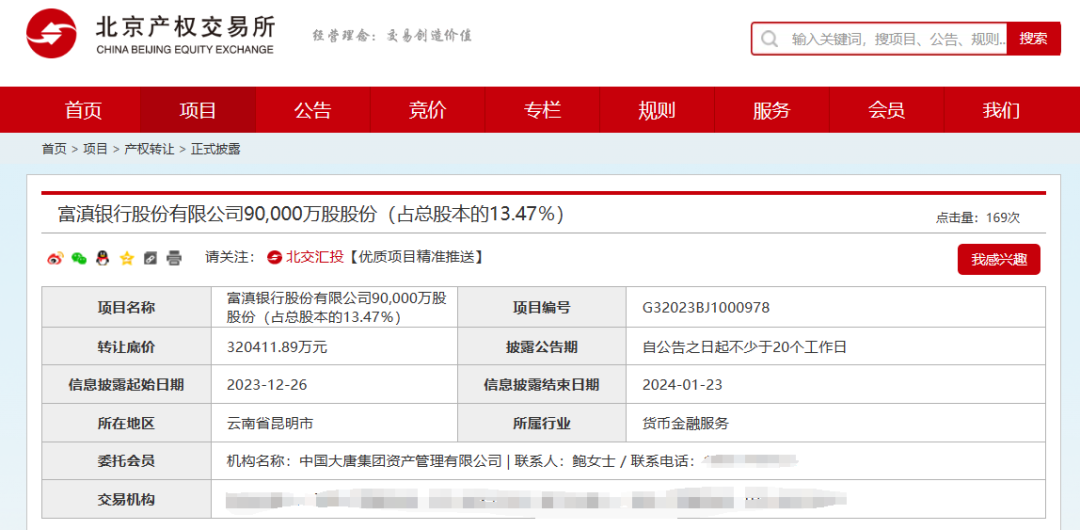This screenshot has height=530, width=1080.
Task: Switch to the 专栏 section
Action: click(543, 110)
